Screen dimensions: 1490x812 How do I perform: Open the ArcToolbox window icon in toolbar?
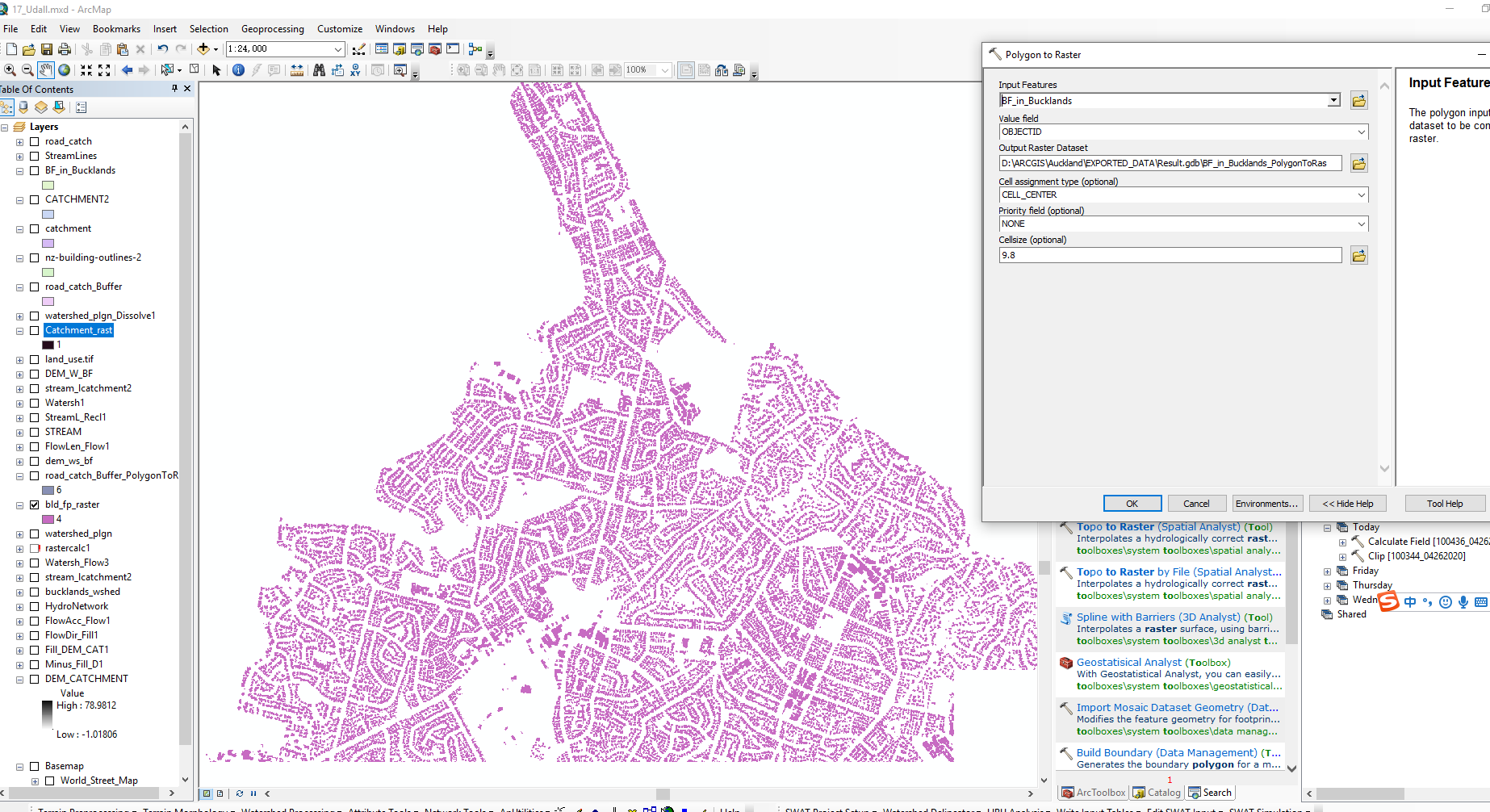(435, 49)
